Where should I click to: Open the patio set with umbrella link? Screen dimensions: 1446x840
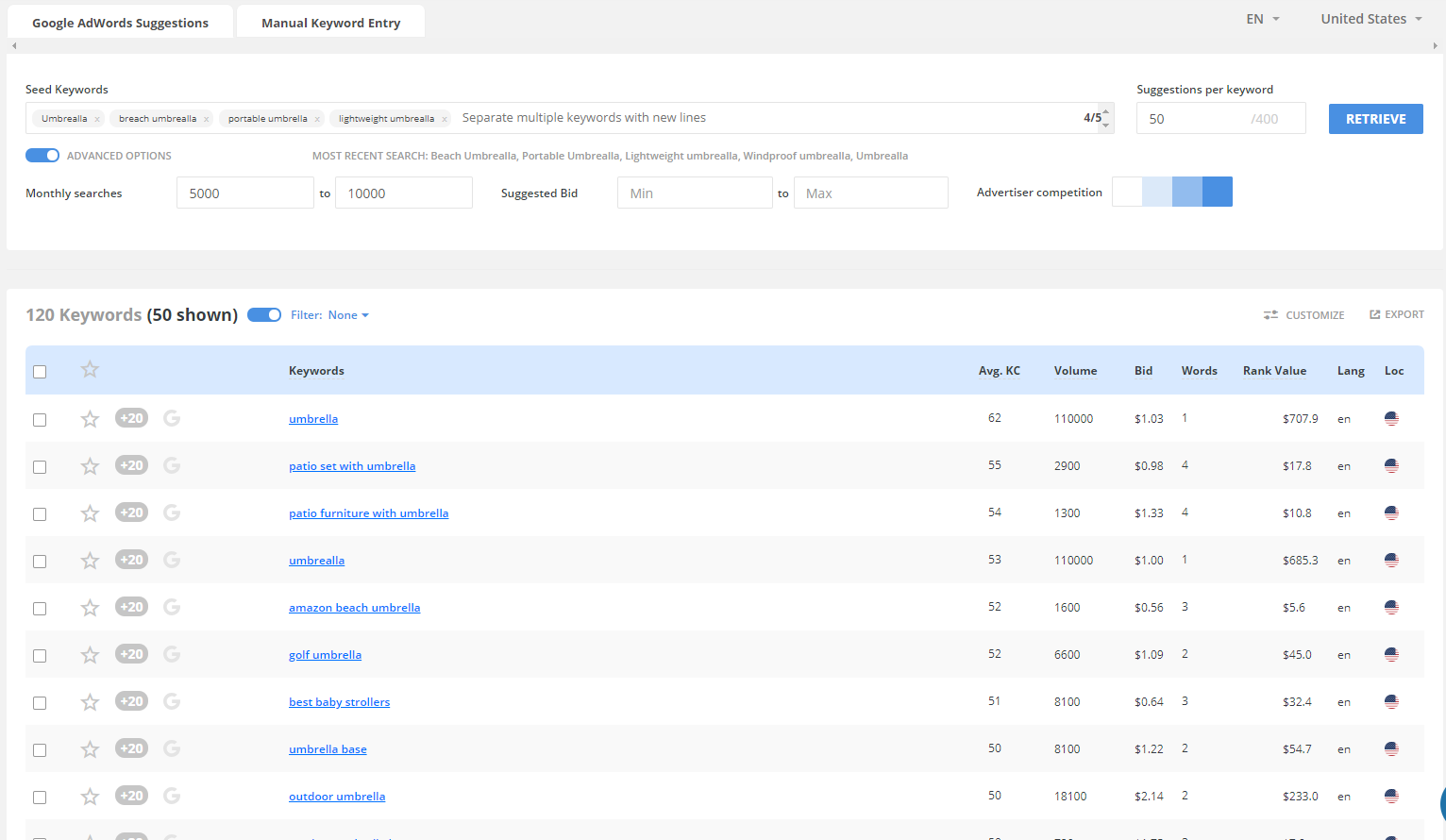(352, 466)
